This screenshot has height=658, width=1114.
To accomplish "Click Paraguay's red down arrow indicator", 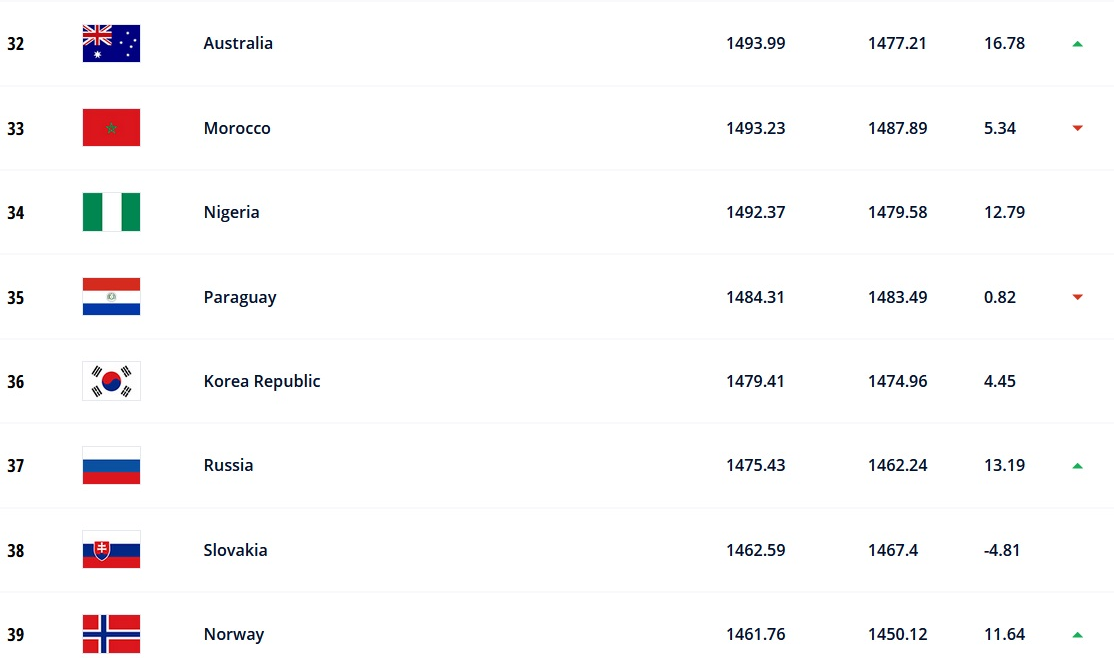I will [x=1077, y=297].
